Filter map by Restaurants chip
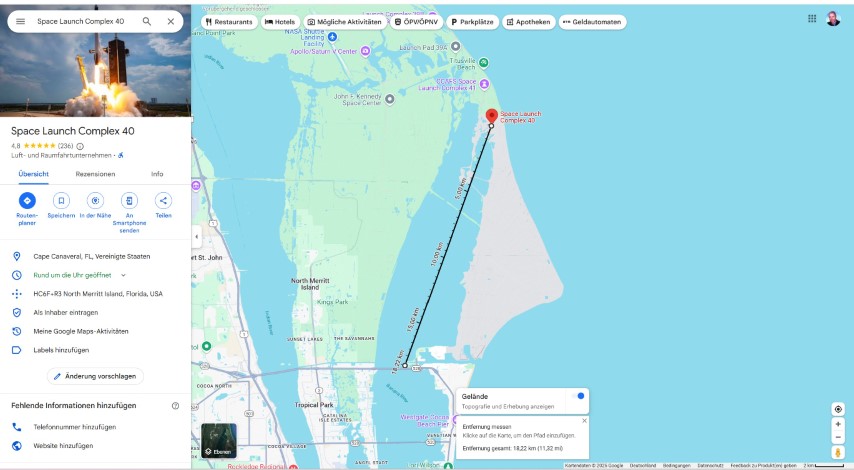 point(229,21)
